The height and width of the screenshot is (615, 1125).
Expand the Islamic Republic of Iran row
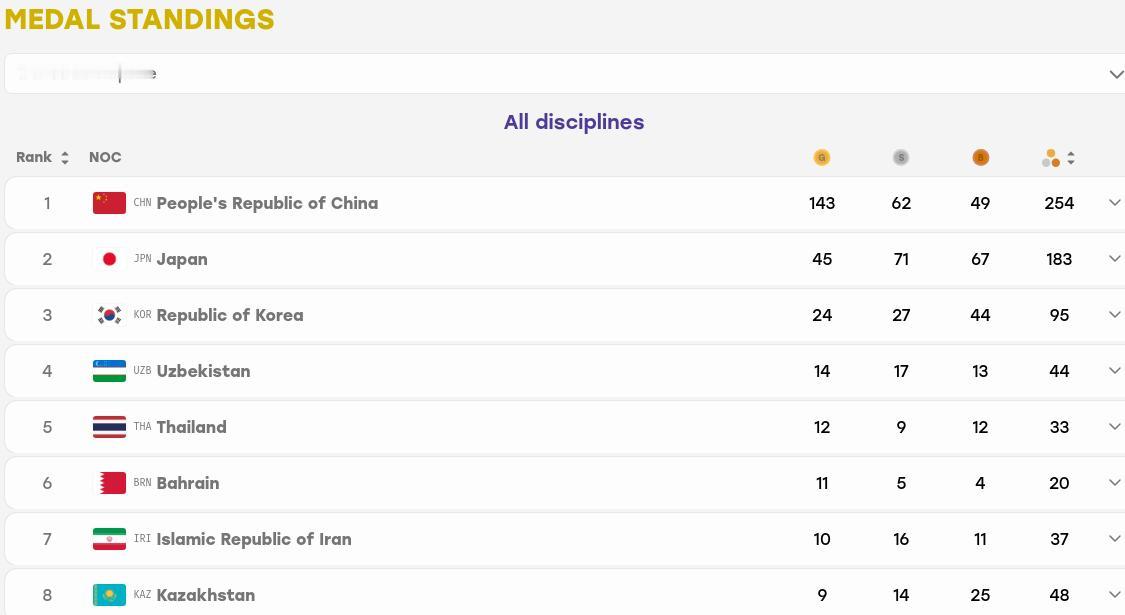(x=1114, y=539)
